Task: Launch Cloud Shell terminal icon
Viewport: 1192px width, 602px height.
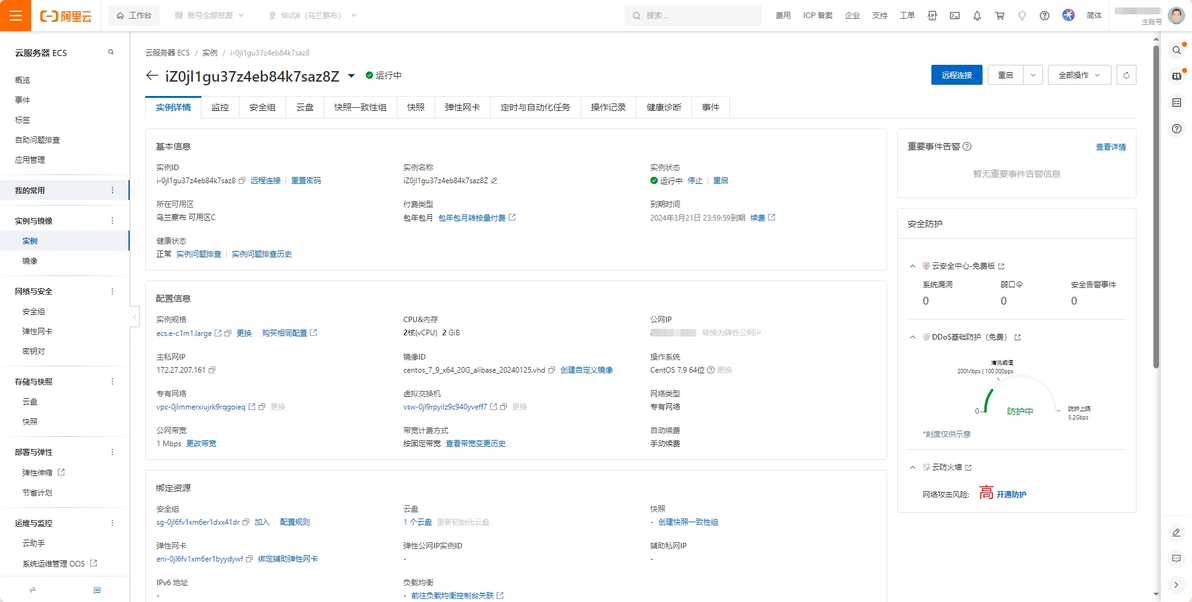Action: tap(955, 15)
